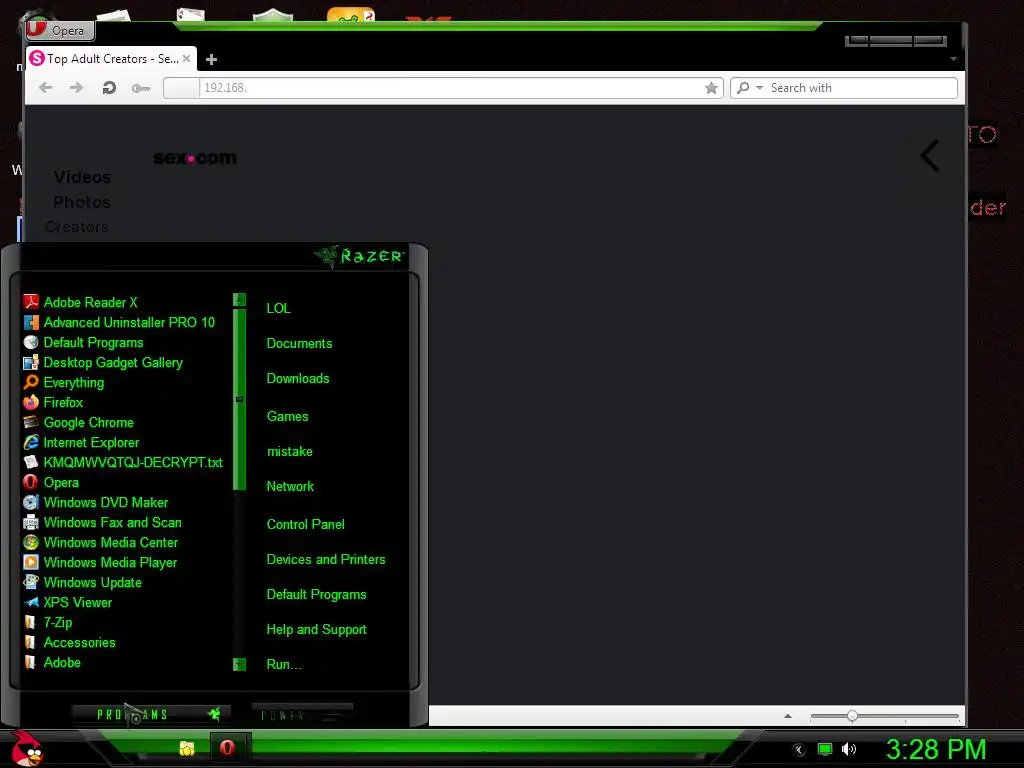This screenshot has width=1024, height=768.
Task: Open XPS Viewer
Action: click(x=67, y=603)
